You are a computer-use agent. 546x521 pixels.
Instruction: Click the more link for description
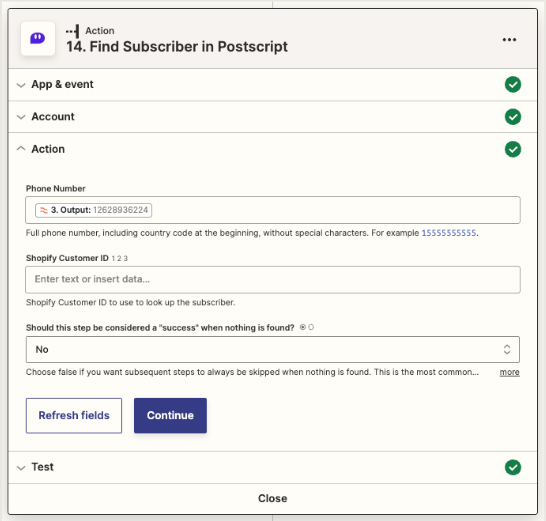coord(509,372)
